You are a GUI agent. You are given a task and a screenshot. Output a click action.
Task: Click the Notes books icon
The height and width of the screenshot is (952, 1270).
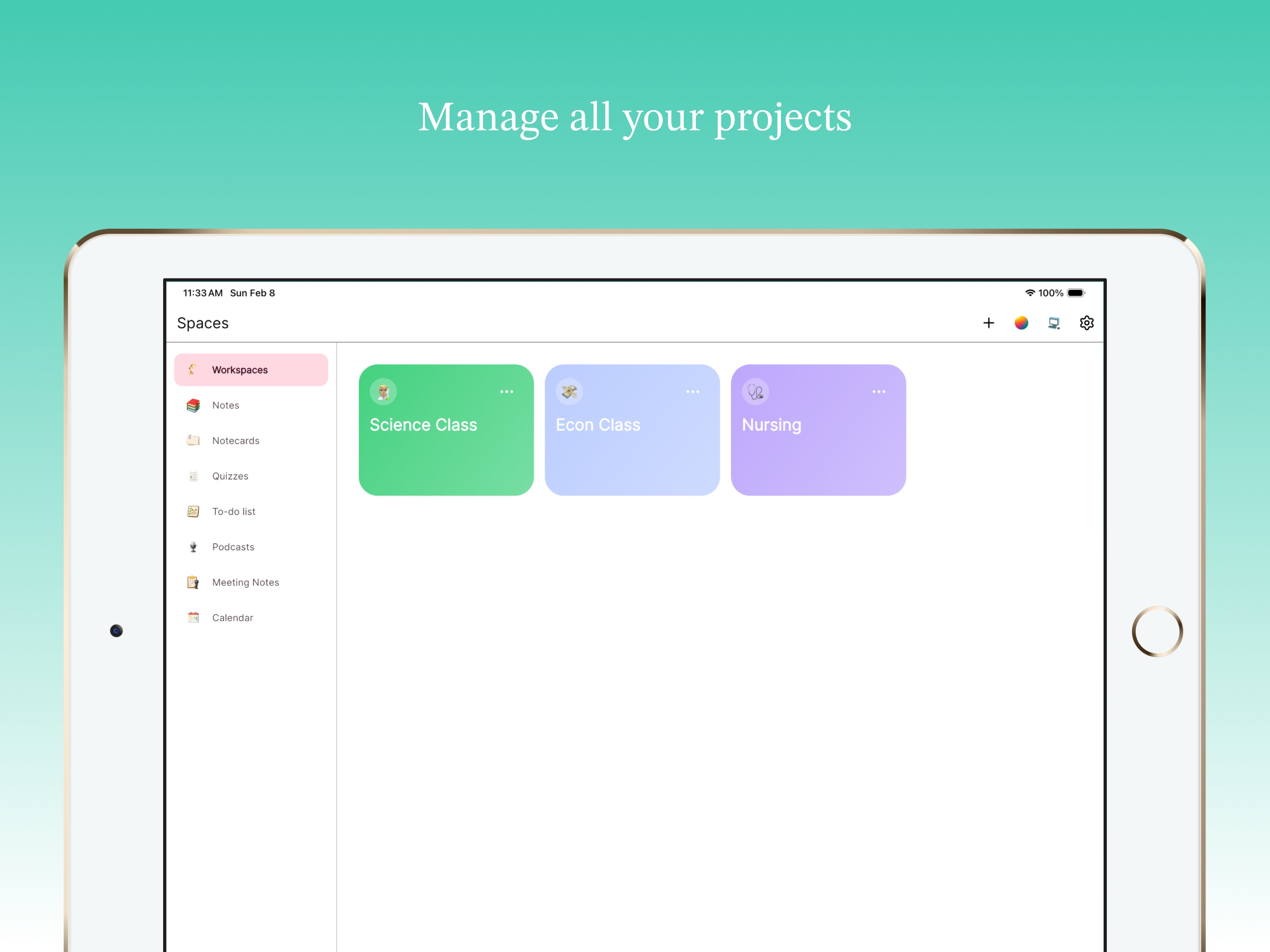193,405
